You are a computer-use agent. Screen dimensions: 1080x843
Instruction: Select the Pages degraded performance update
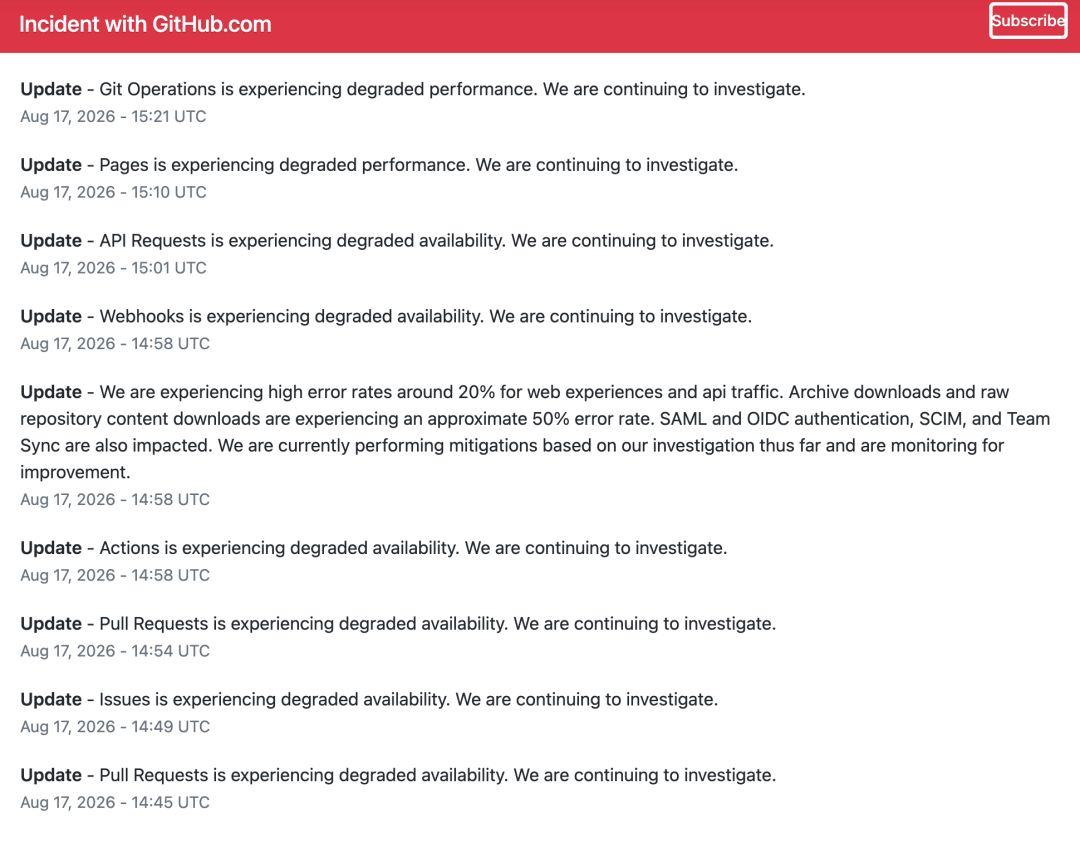click(x=379, y=165)
